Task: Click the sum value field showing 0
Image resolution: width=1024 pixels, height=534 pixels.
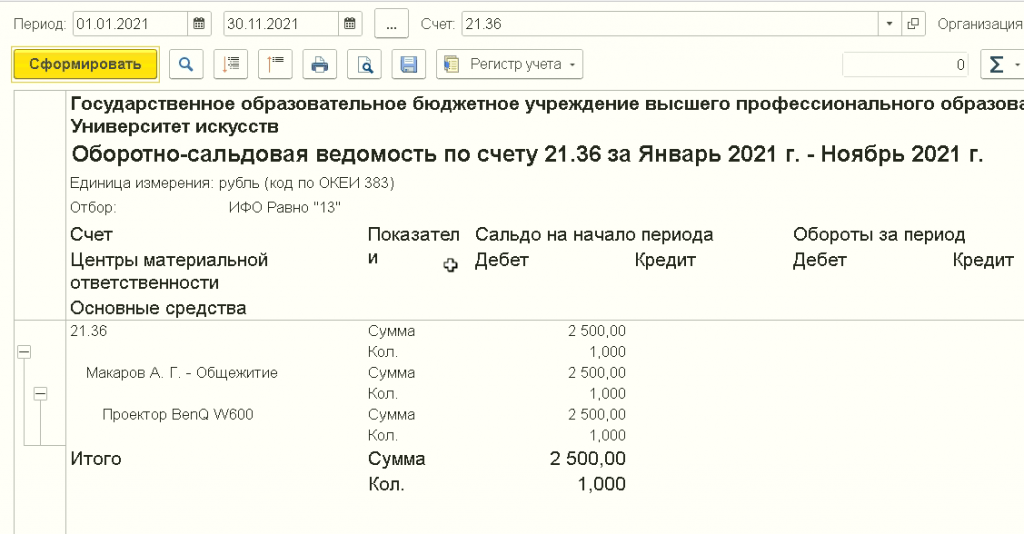Action: pyautogui.click(x=905, y=65)
